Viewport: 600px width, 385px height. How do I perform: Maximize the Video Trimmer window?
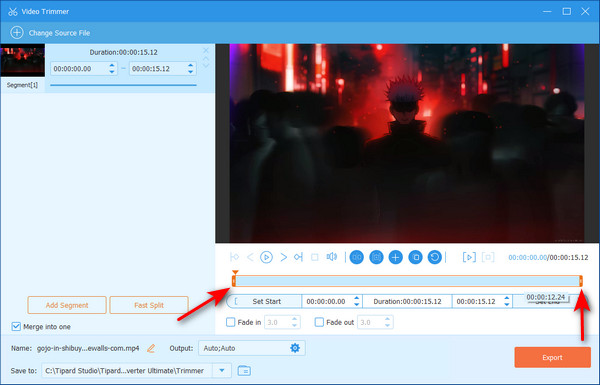567,11
